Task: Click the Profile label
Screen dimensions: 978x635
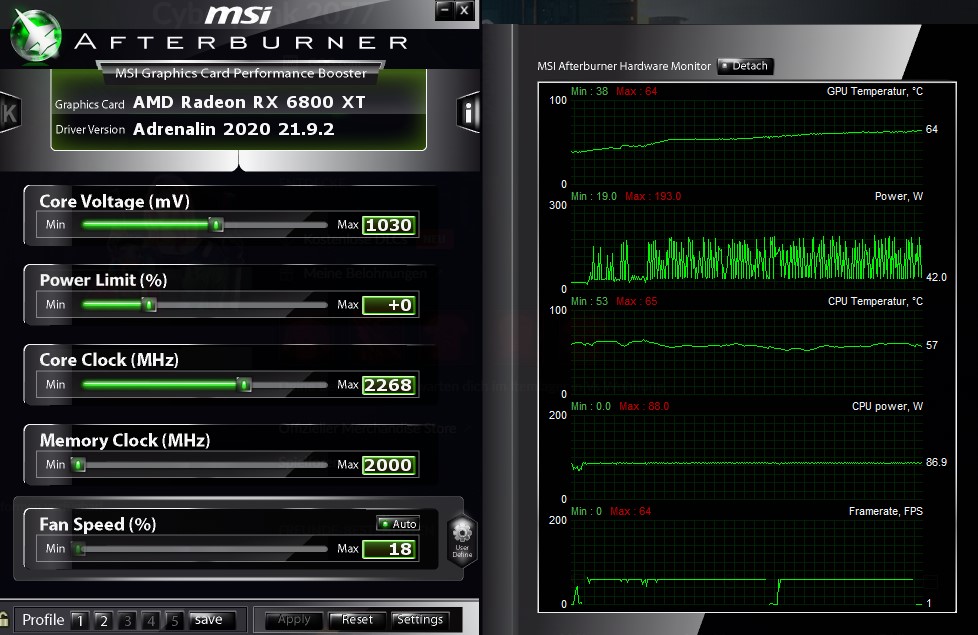Action: click(x=43, y=620)
